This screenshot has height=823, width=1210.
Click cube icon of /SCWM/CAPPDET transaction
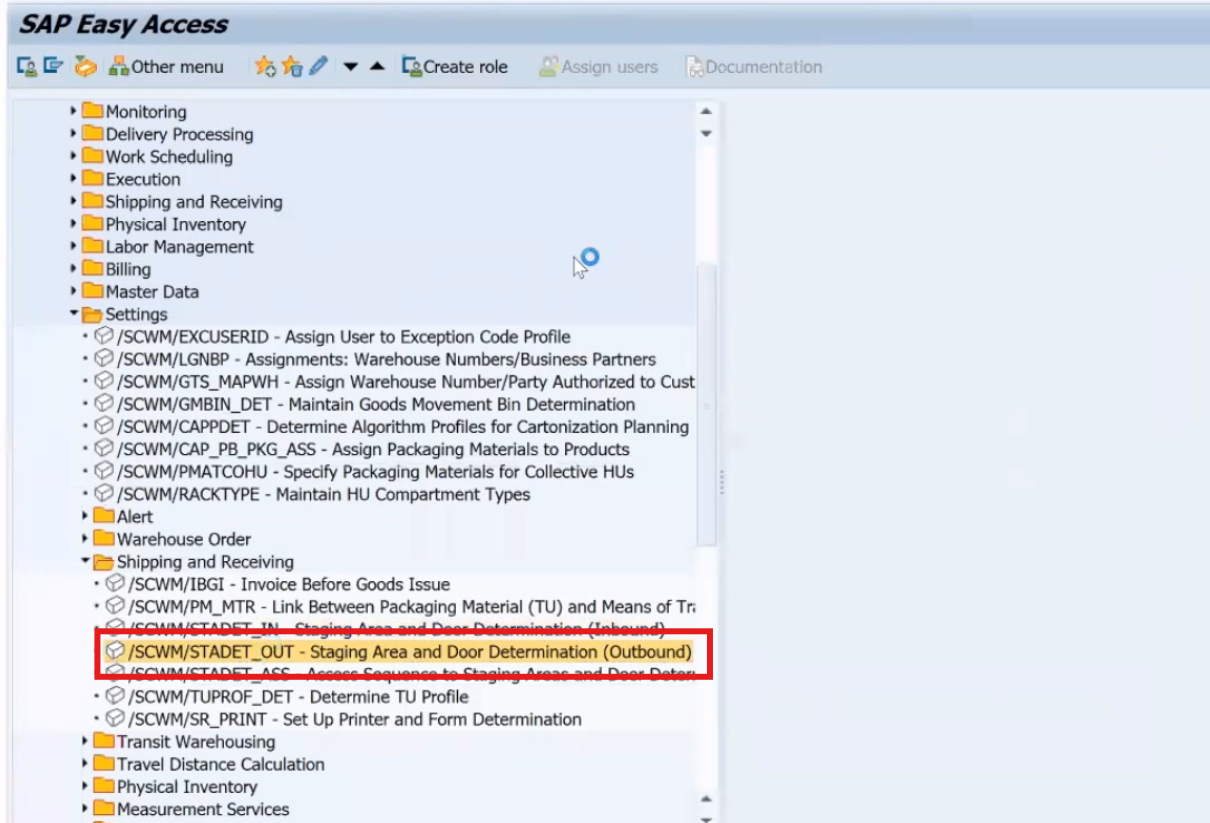click(x=103, y=427)
